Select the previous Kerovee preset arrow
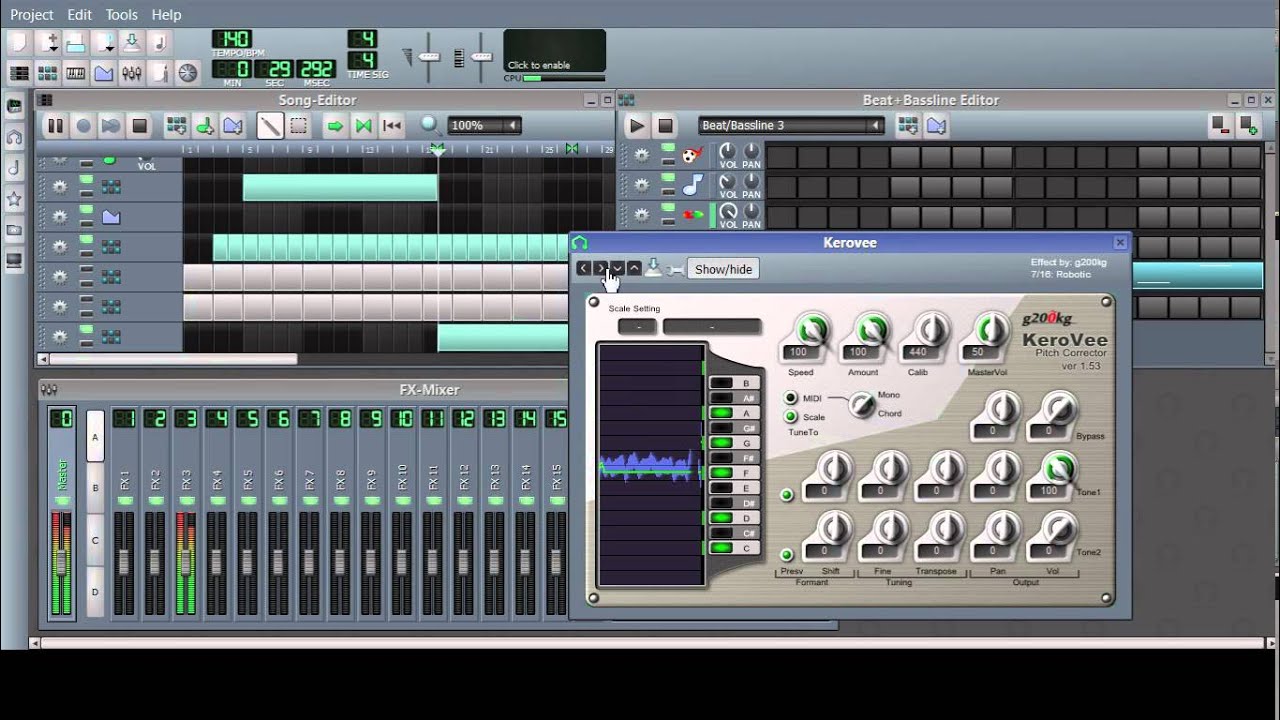 coord(583,268)
